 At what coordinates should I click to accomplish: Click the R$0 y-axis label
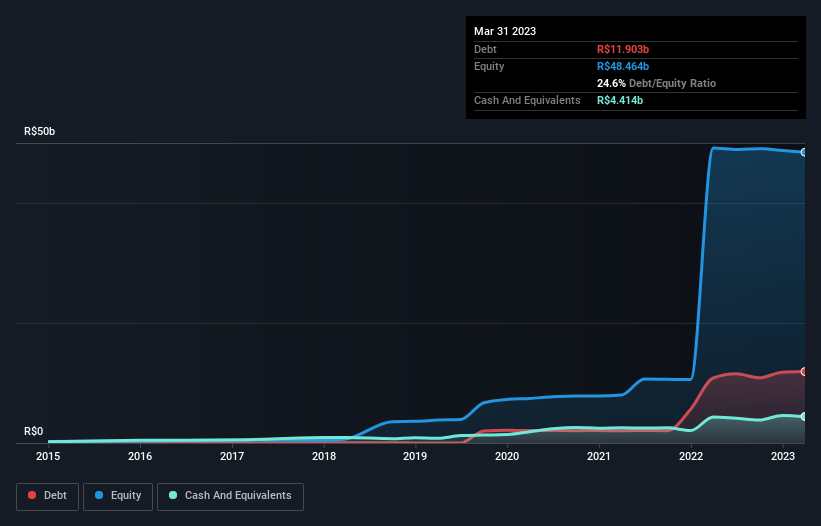pyautogui.click(x=34, y=431)
